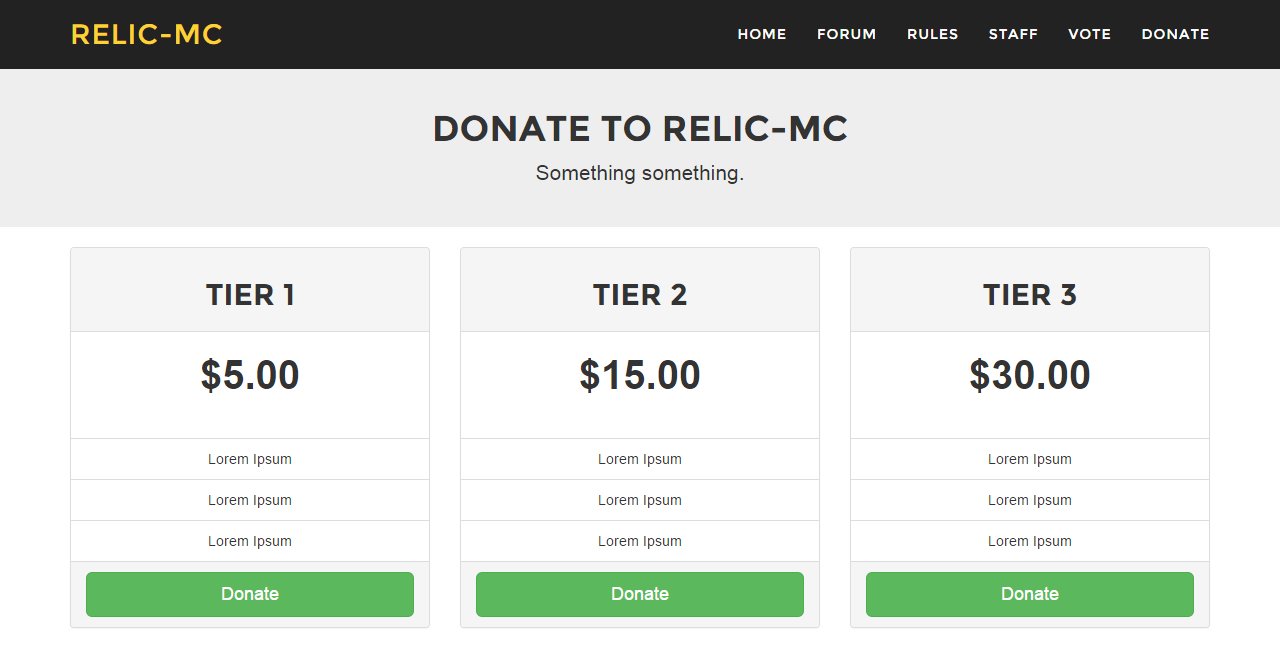Click first Lorem Ipsum under Tier 1

point(250,459)
